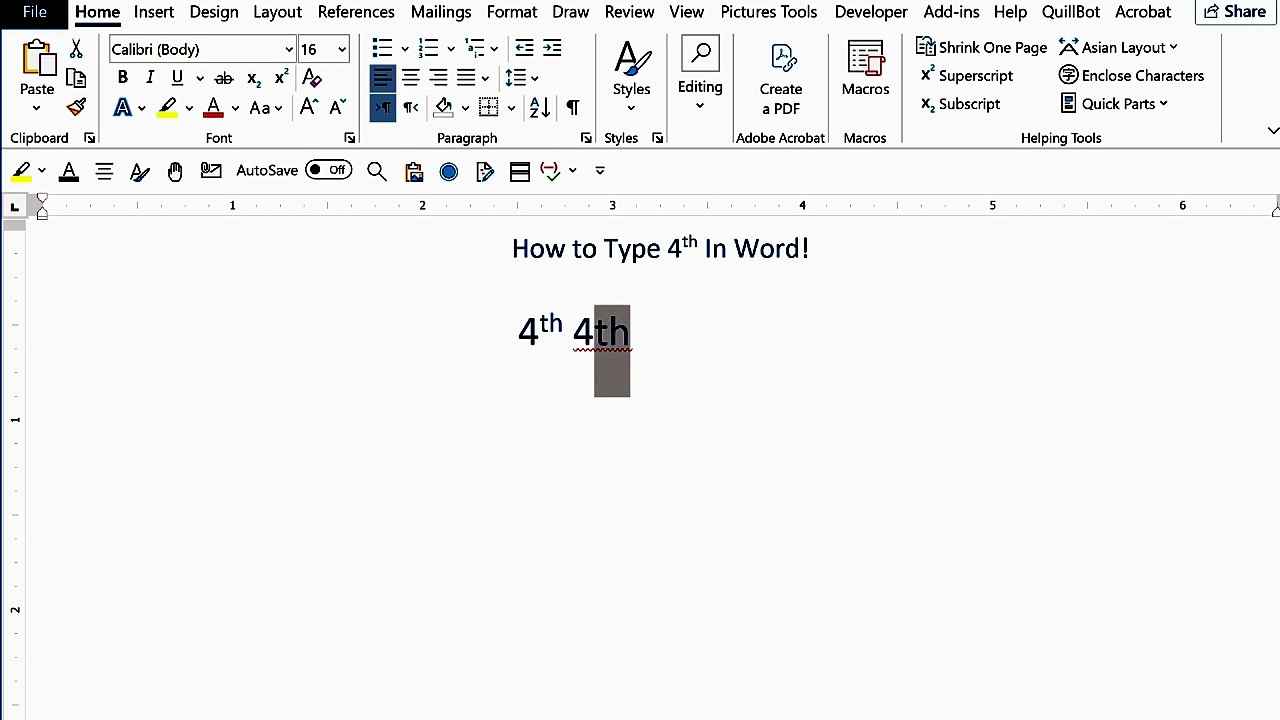Toggle Show/Hide paragraph marks
Image resolution: width=1280 pixels, height=720 pixels.
point(572,107)
